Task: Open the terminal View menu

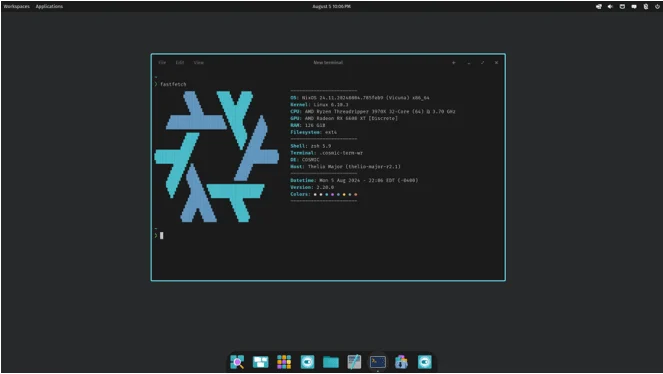Action: tap(199, 63)
